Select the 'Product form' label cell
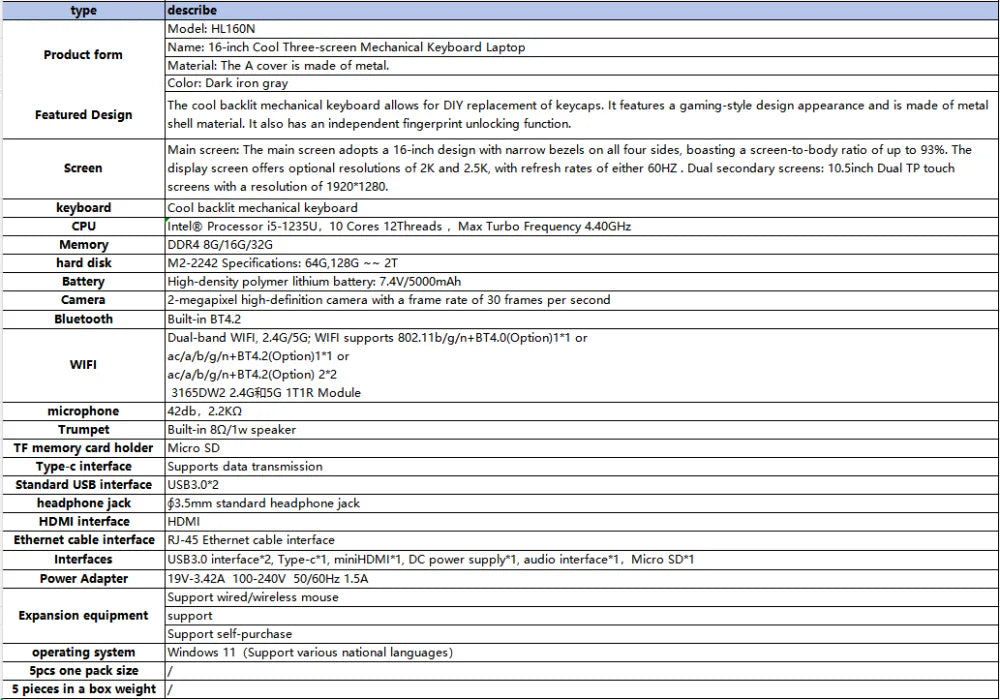 pos(84,55)
